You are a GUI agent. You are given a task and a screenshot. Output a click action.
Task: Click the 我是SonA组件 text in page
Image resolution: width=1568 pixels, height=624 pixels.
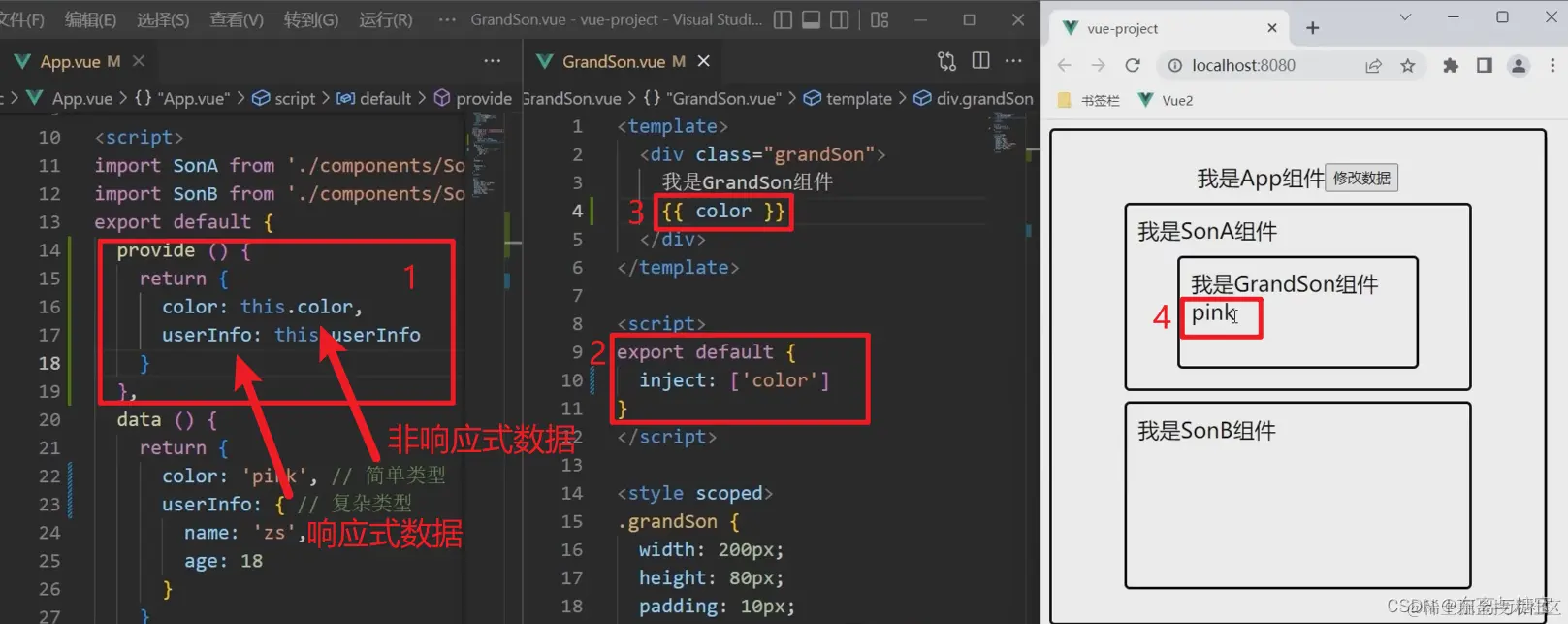click(x=1207, y=231)
